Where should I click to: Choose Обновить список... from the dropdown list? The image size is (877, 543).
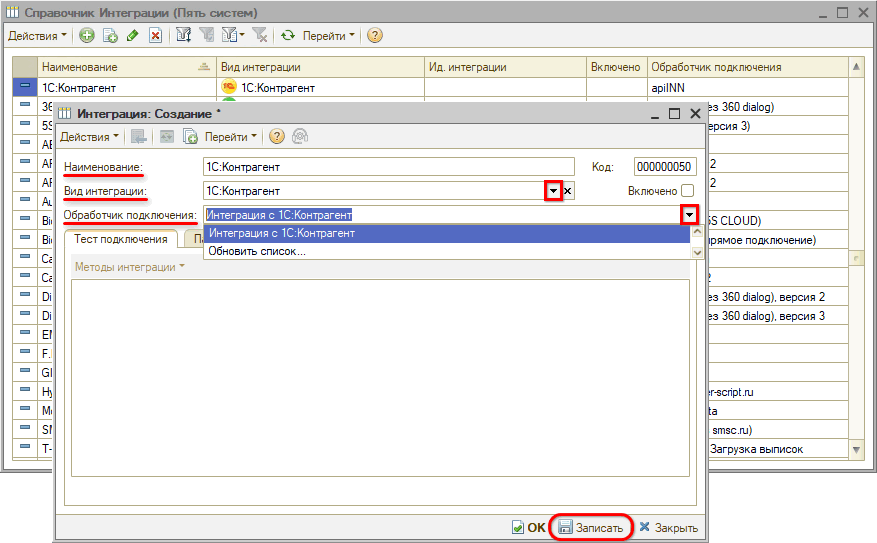[x=257, y=251]
